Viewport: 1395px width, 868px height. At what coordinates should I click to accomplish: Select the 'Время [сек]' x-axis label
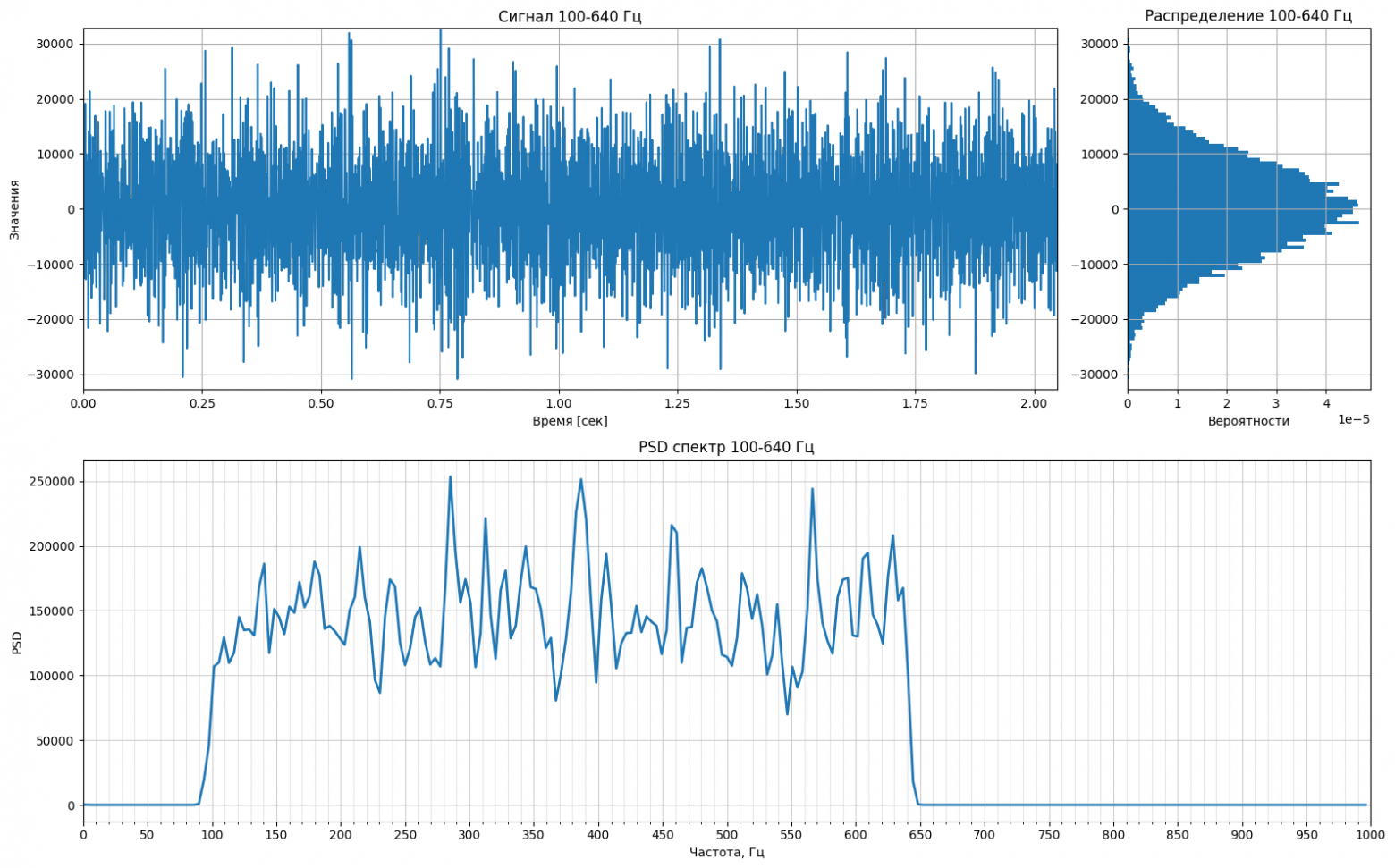tap(570, 421)
